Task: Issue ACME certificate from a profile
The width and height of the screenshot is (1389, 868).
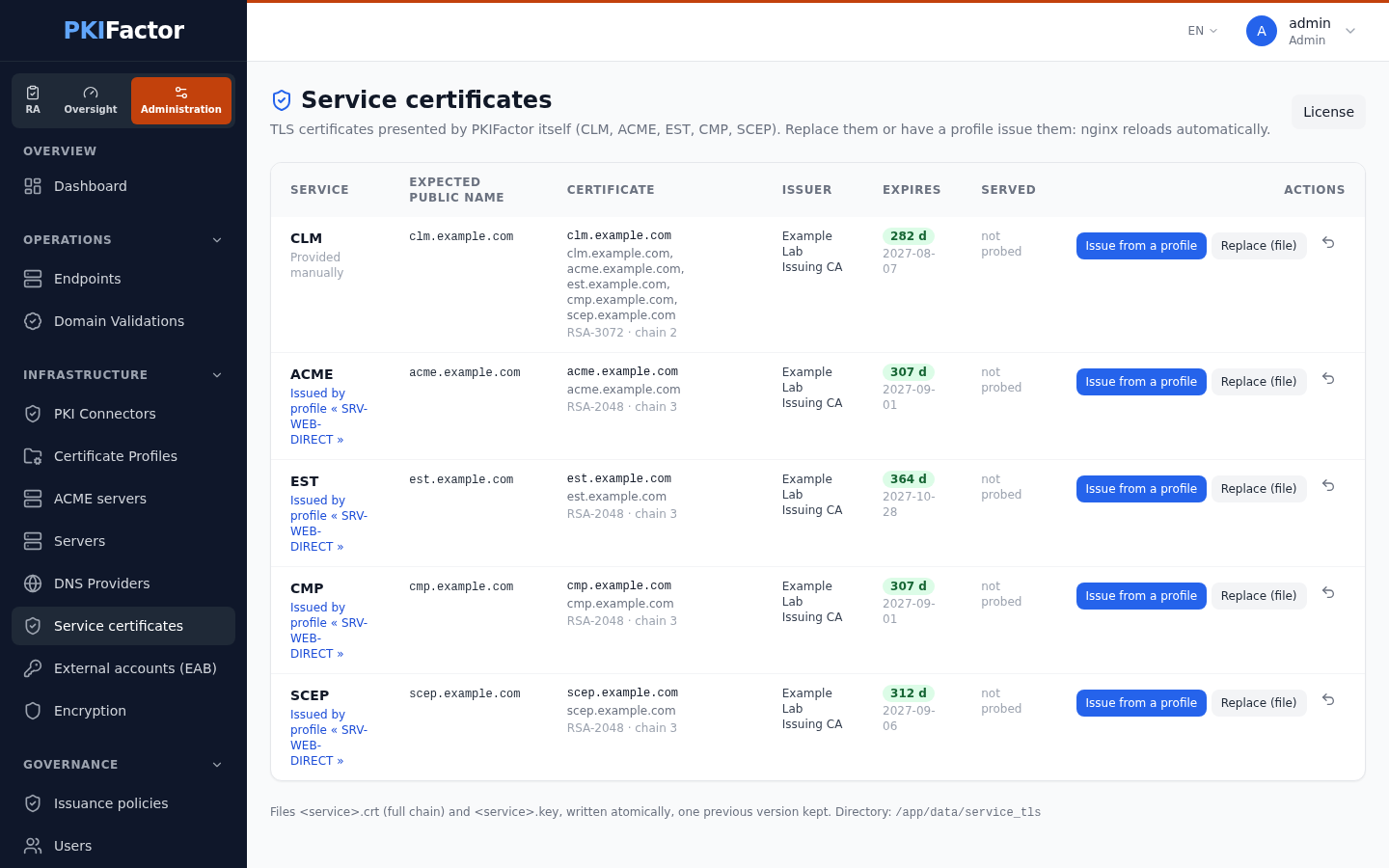Action: point(1141,382)
